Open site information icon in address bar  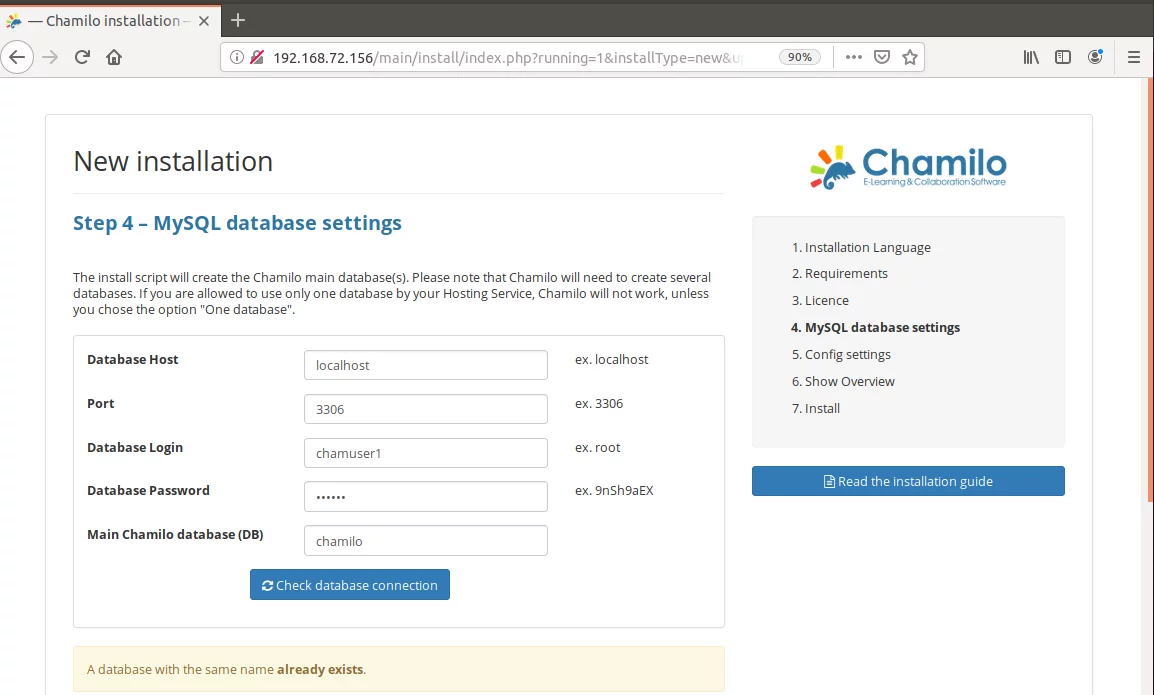[x=236, y=57]
